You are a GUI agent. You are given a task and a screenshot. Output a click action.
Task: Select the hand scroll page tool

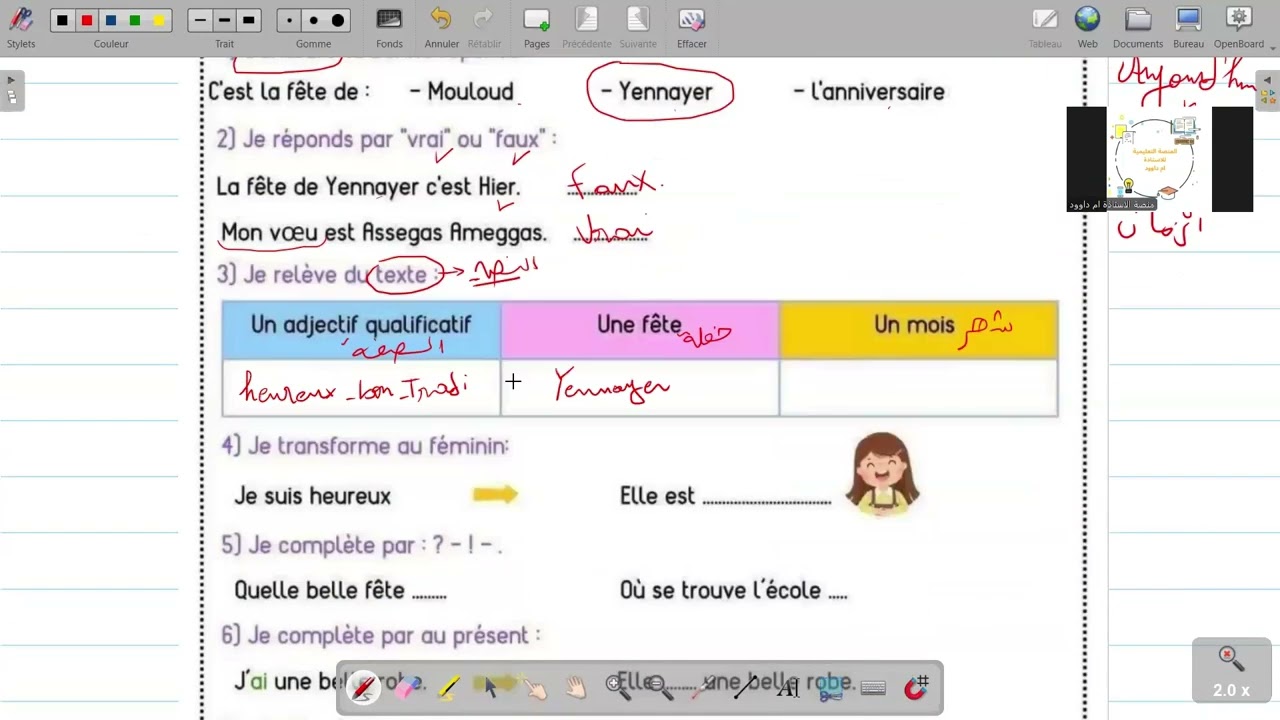pos(576,688)
